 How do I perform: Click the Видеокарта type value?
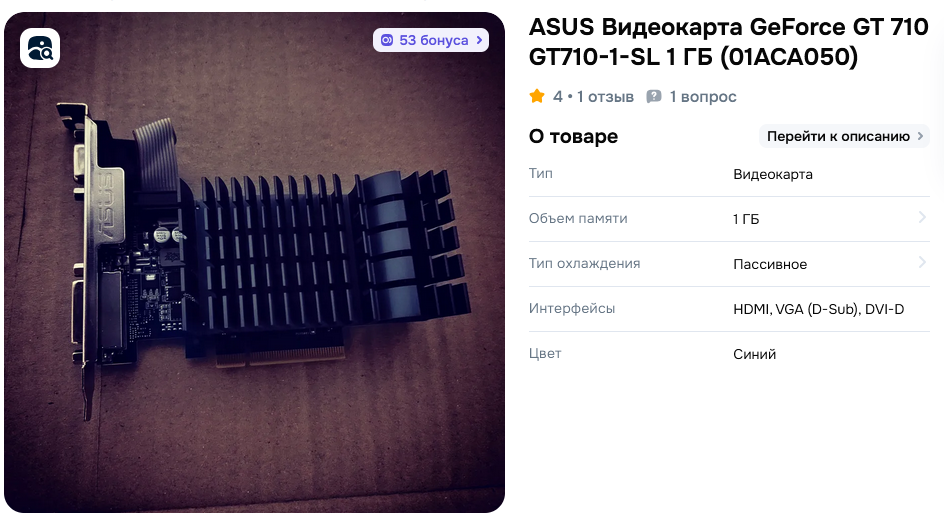tap(772, 175)
